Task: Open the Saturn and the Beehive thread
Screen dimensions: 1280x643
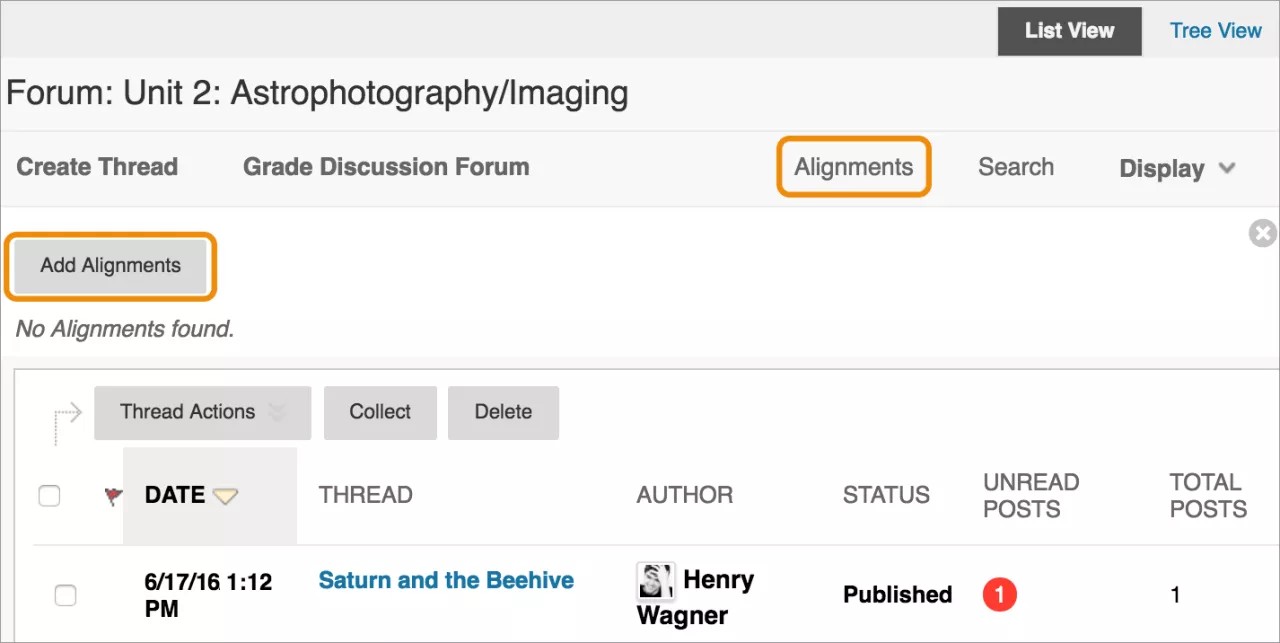Action: click(x=446, y=580)
